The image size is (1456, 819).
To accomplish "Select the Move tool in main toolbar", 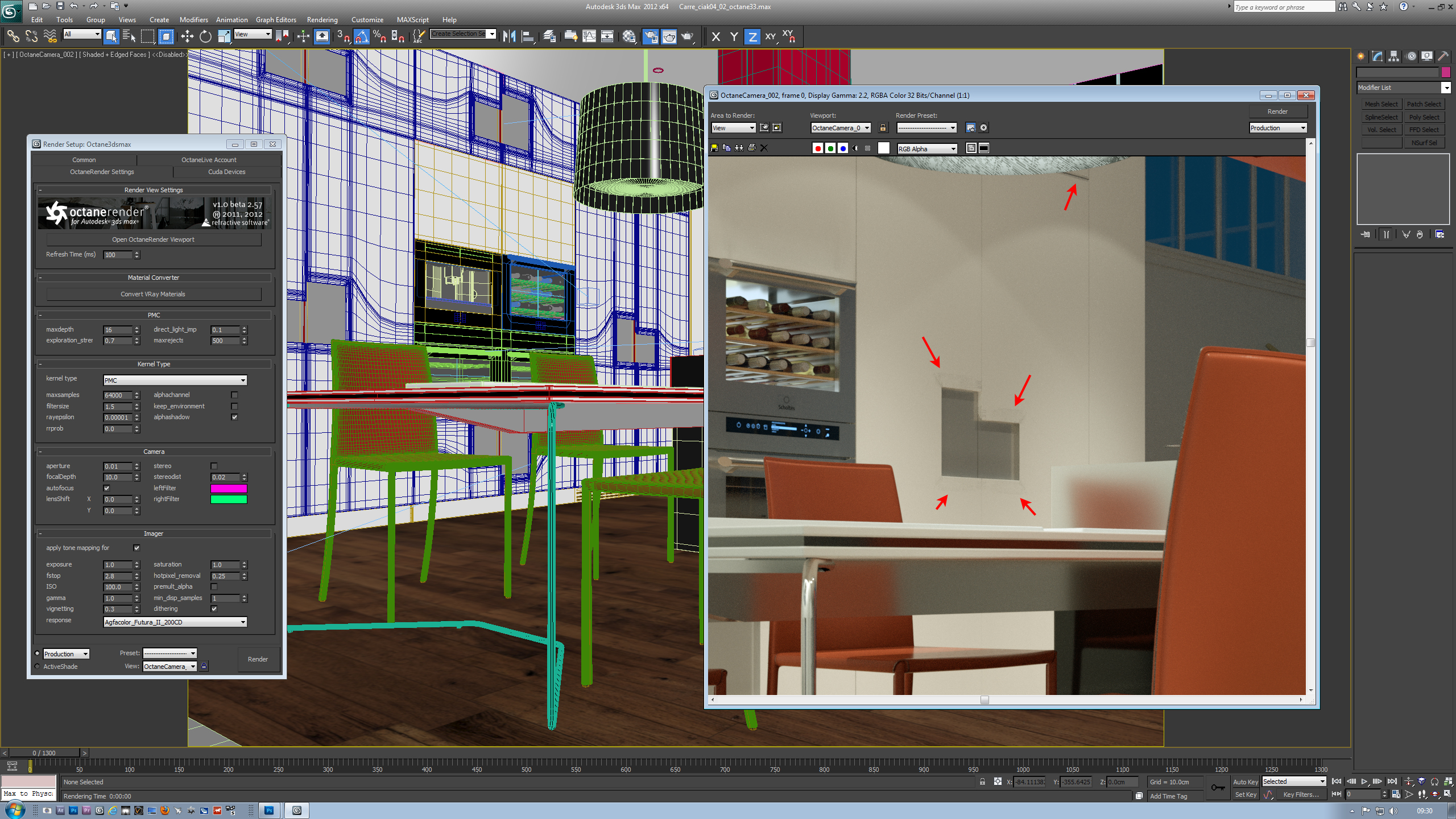I will [187, 36].
